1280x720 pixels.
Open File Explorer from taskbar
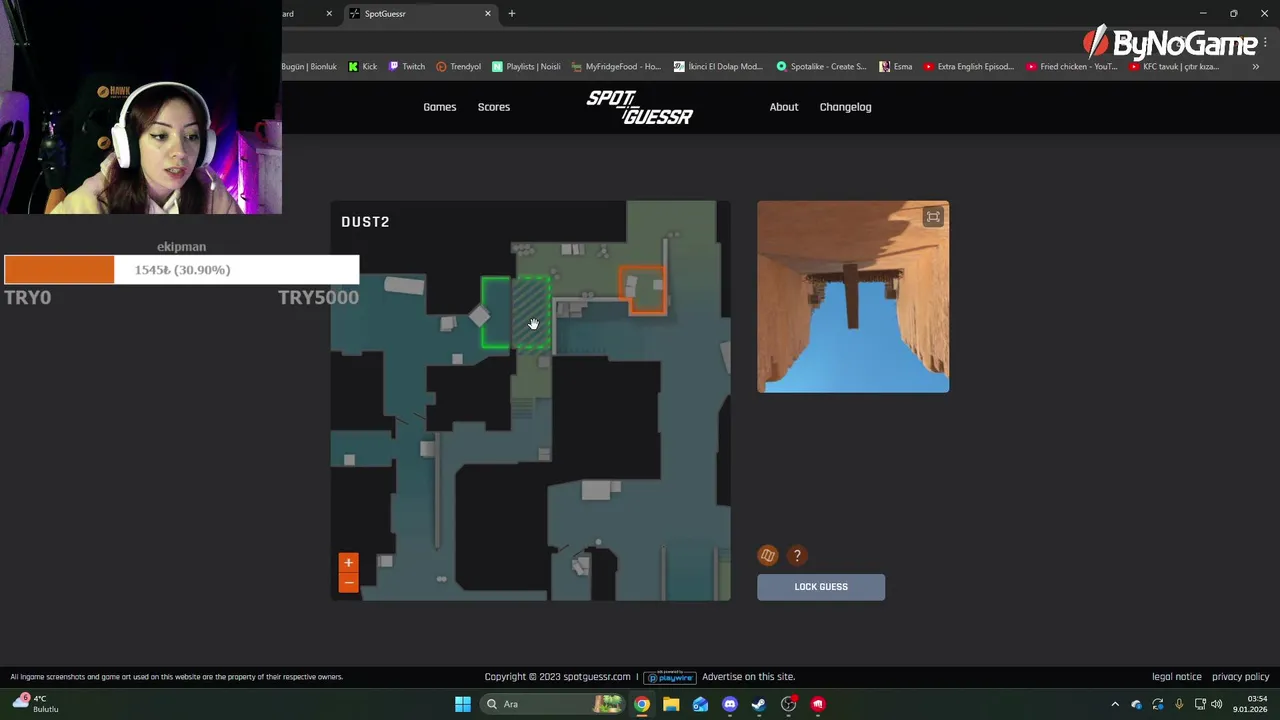(671, 704)
